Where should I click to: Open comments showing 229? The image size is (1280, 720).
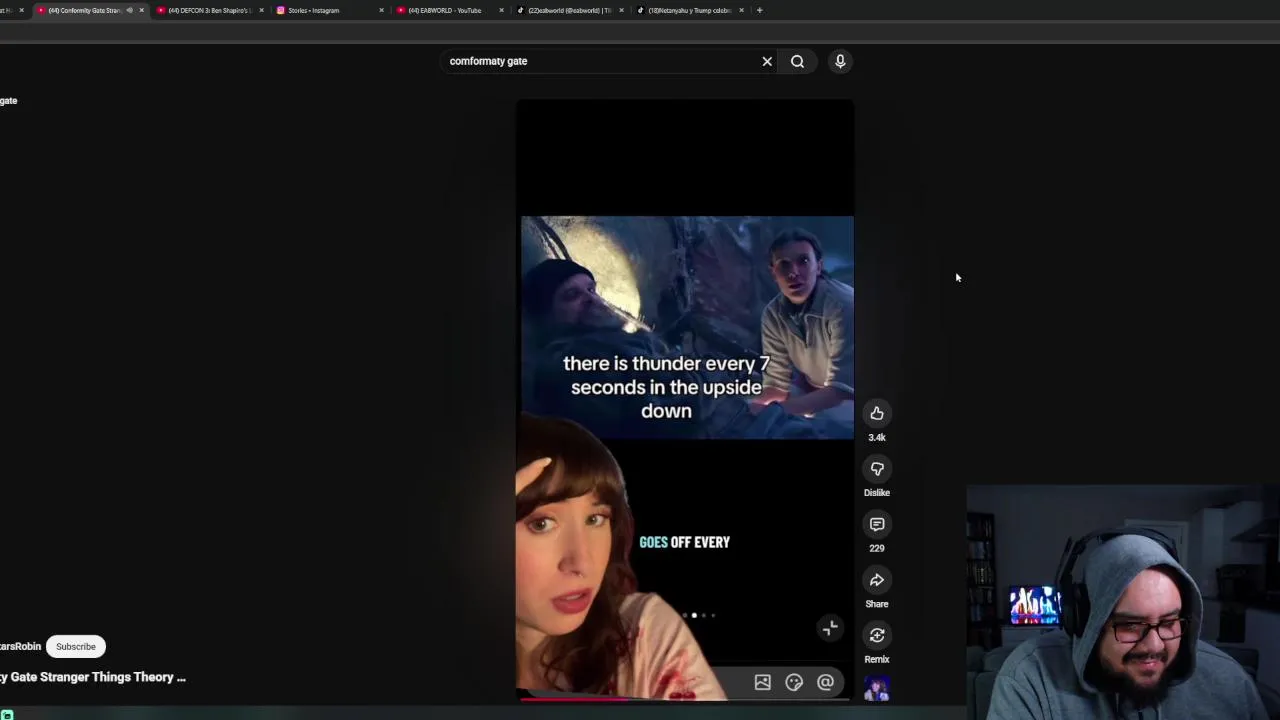877,524
